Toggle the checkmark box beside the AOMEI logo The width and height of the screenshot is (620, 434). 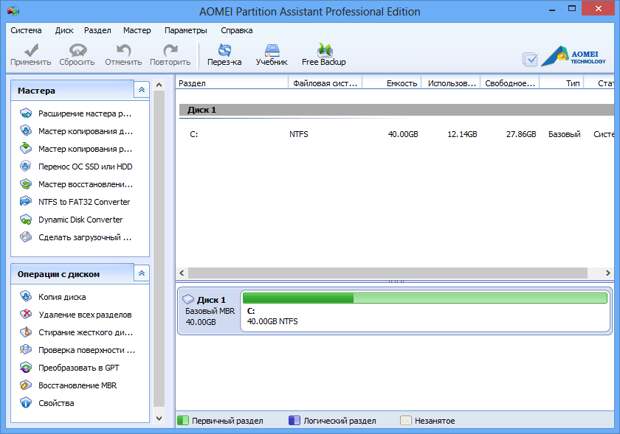530,60
